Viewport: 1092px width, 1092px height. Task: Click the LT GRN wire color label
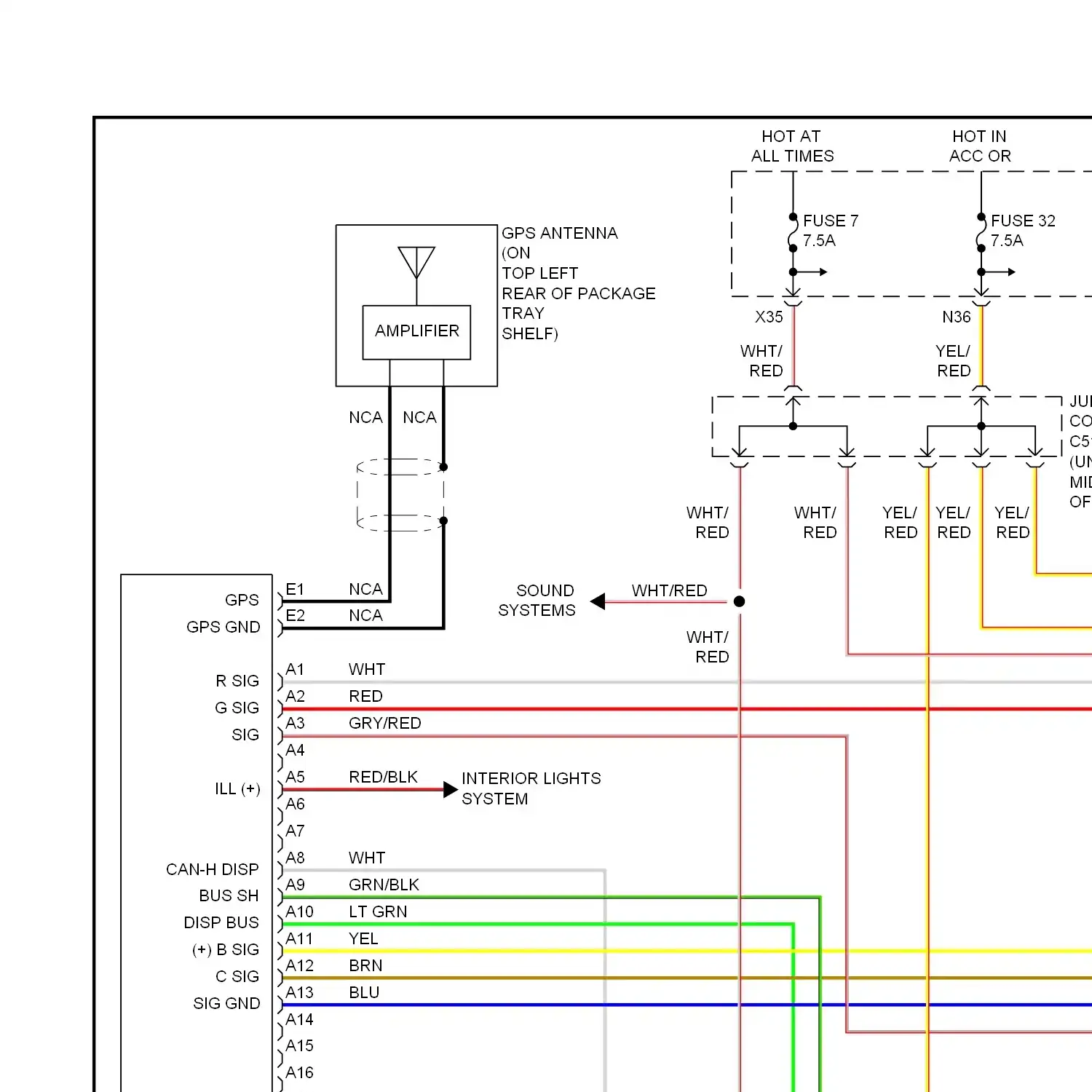[378, 912]
